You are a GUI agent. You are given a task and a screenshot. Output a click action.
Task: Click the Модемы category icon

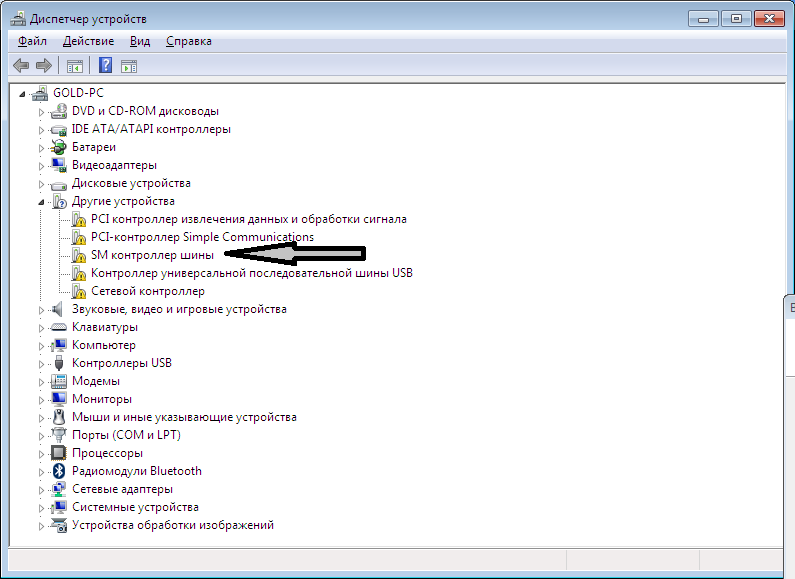click(x=59, y=381)
